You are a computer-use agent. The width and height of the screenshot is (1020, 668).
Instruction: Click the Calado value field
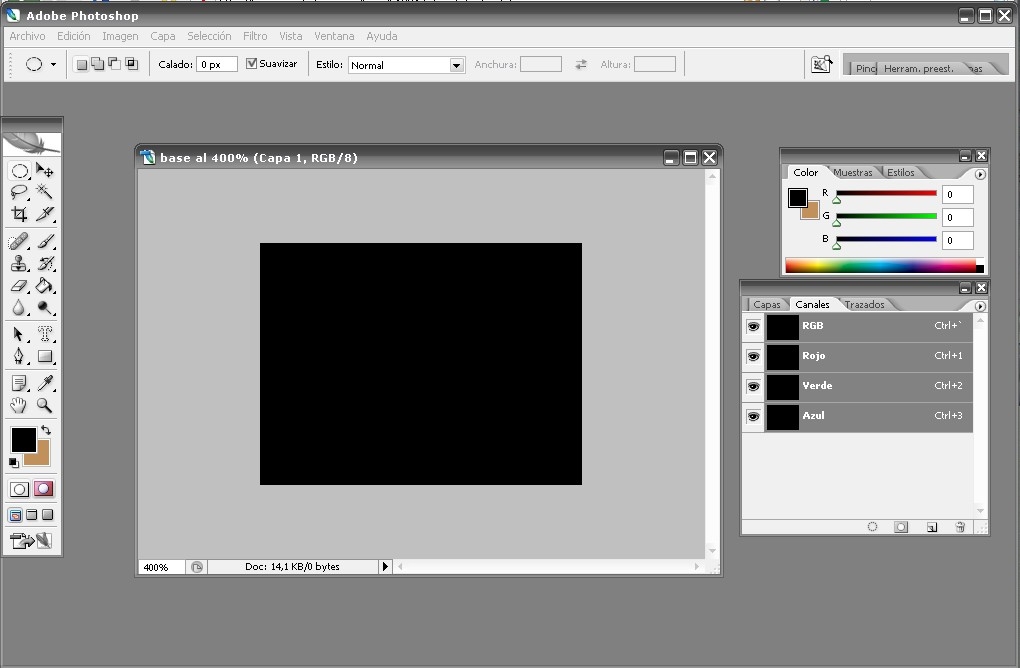pyautogui.click(x=217, y=64)
